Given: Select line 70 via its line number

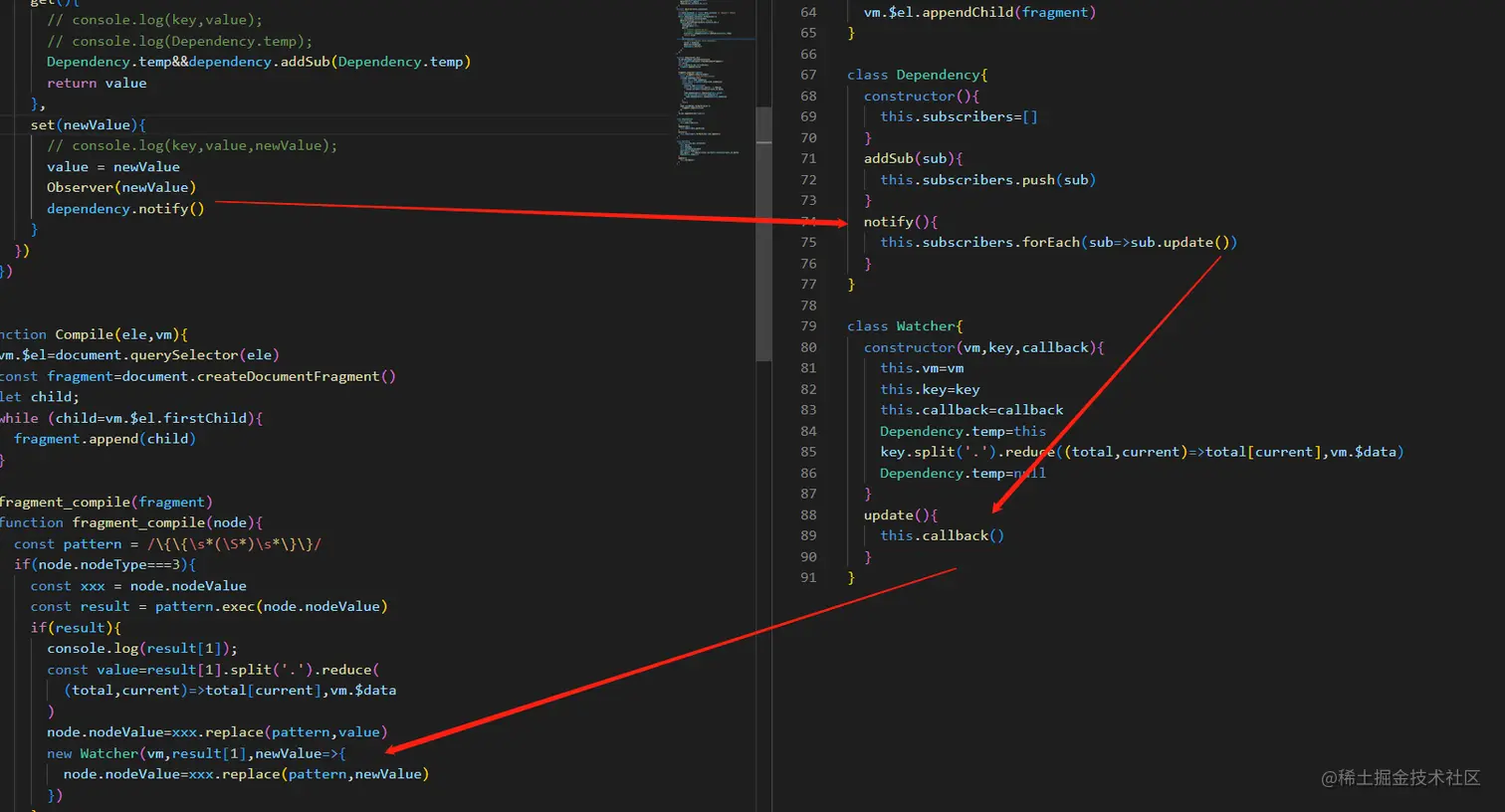Looking at the screenshot, I should click(x=808, y=137).
